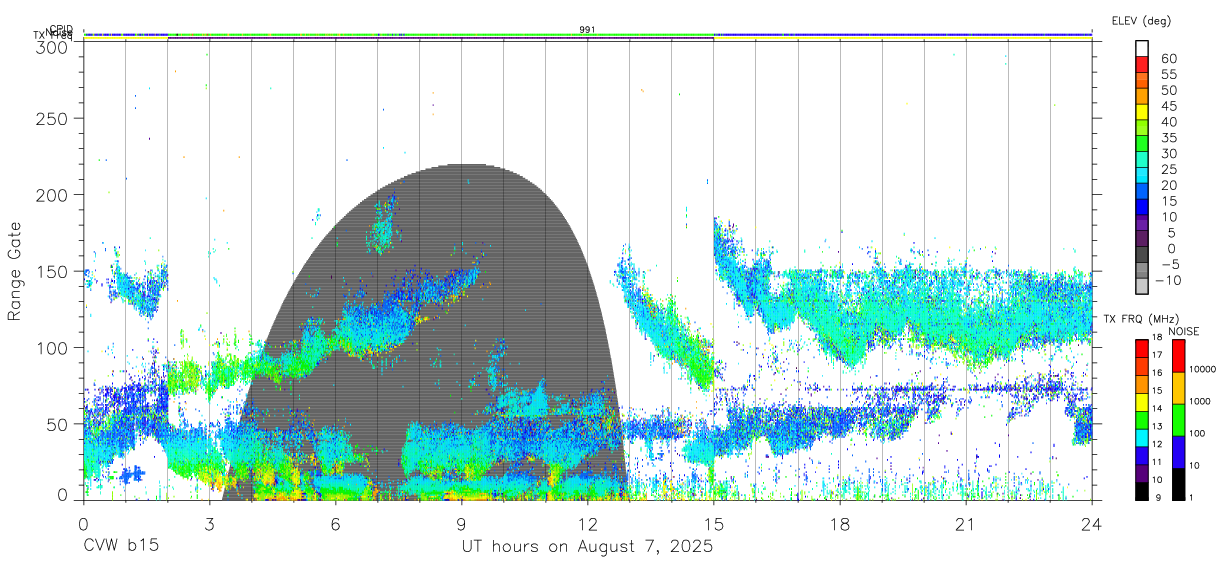Click x-axis tick label '12'

tap(588, 525)
